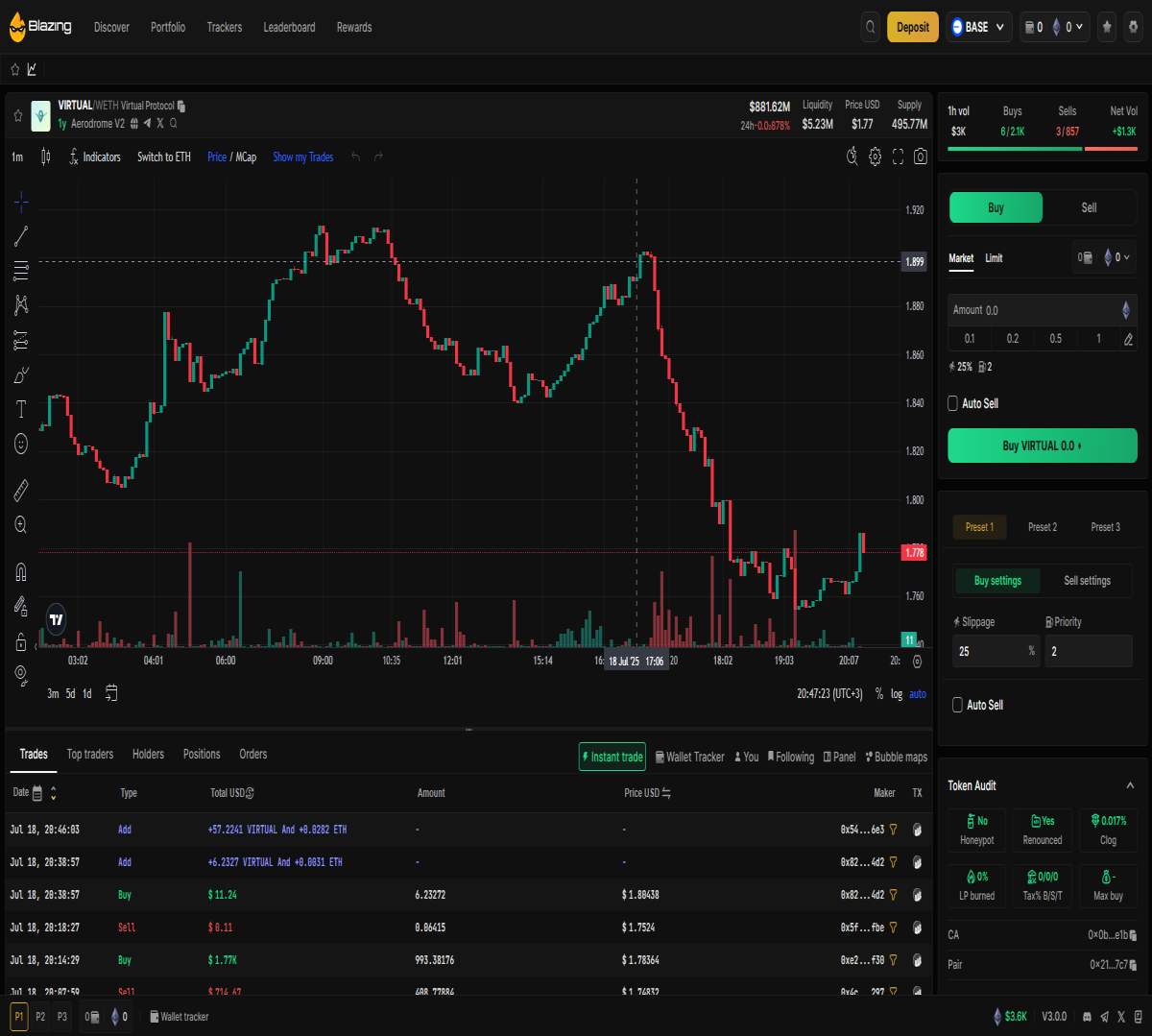Viewport: 1152px width, 1036px height.
Task: Enable Auto Sell in Buy settings
Action: [957, 705]
